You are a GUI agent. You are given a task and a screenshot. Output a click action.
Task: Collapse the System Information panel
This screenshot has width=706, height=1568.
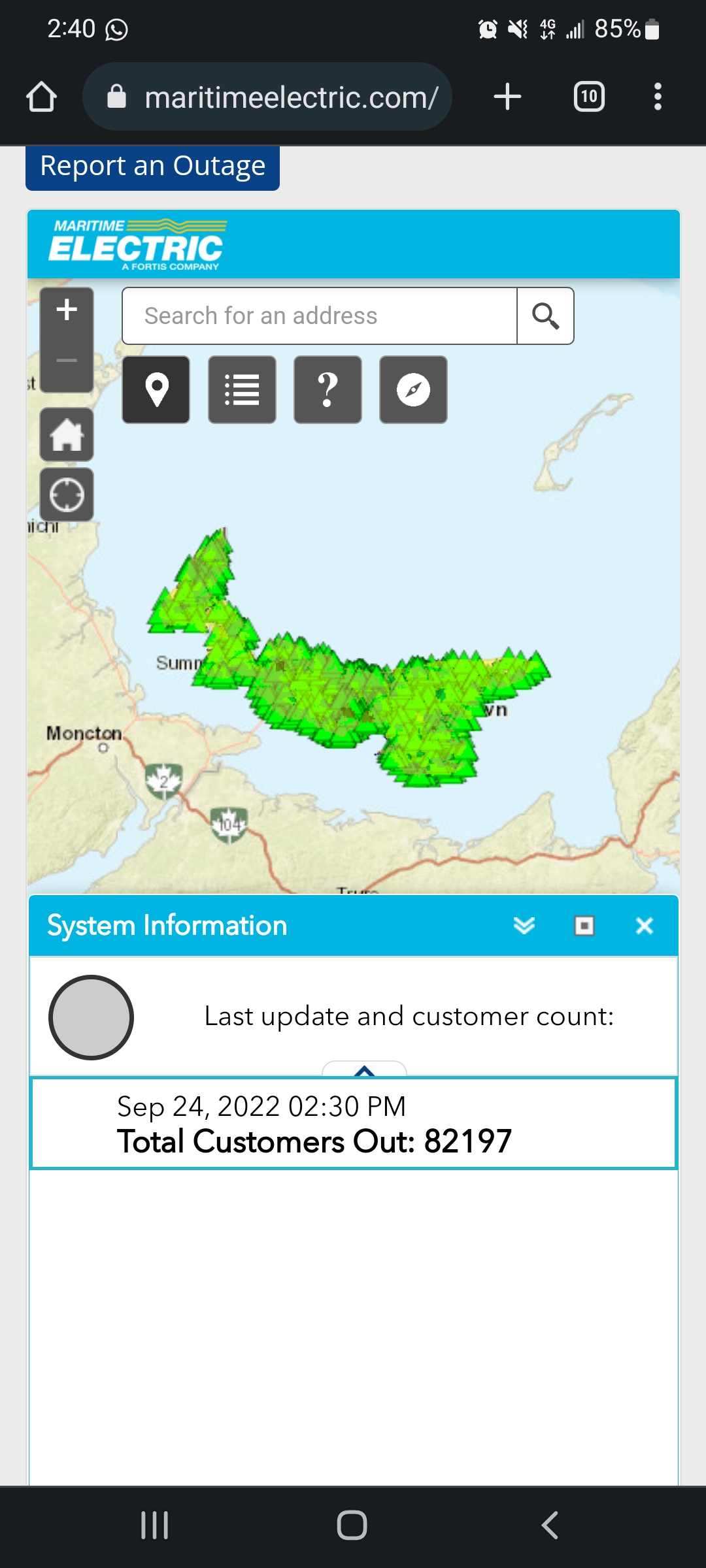[524, 926]
